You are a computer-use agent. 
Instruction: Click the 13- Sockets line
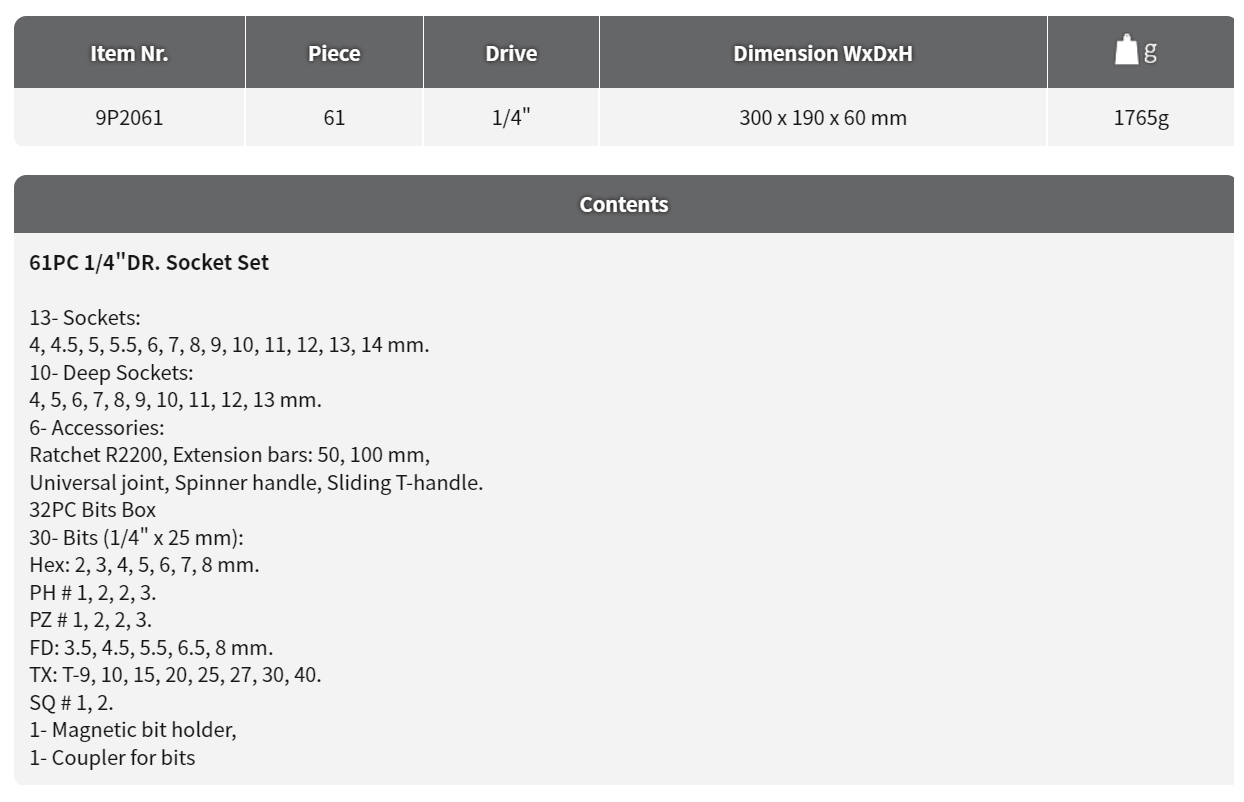(85, 318)
